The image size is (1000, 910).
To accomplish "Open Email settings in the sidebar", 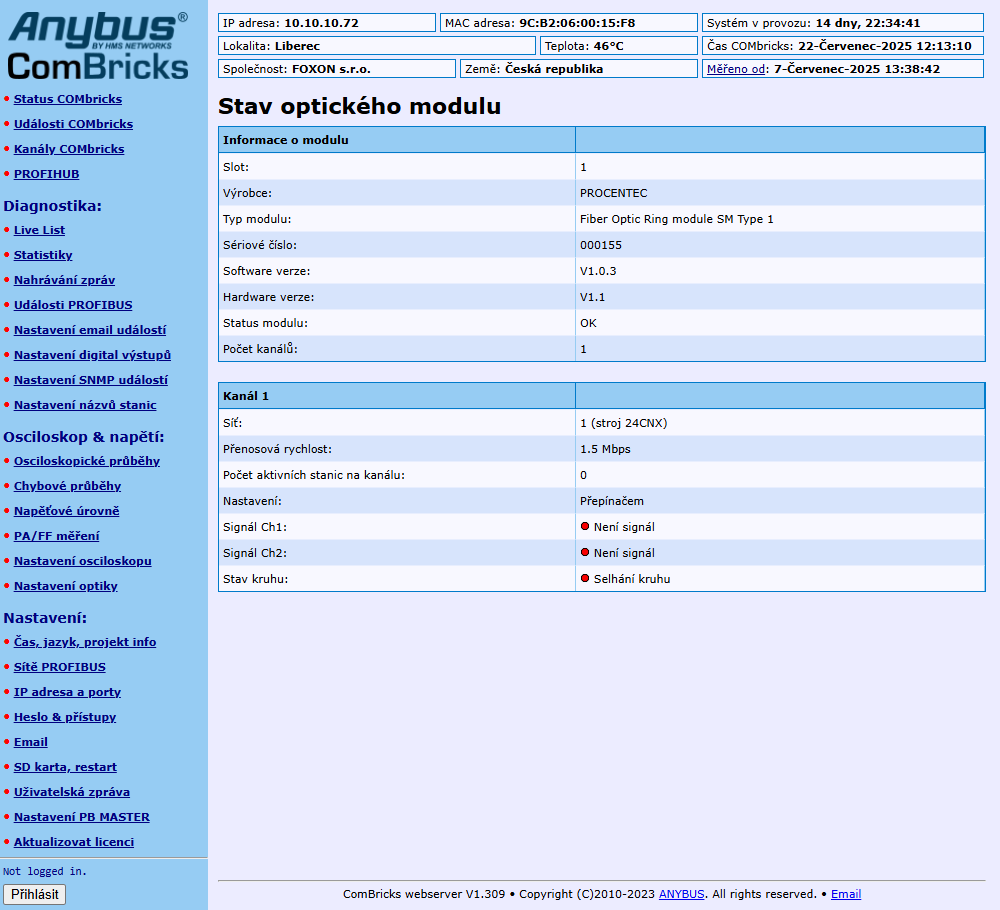I will click(31, 742).
